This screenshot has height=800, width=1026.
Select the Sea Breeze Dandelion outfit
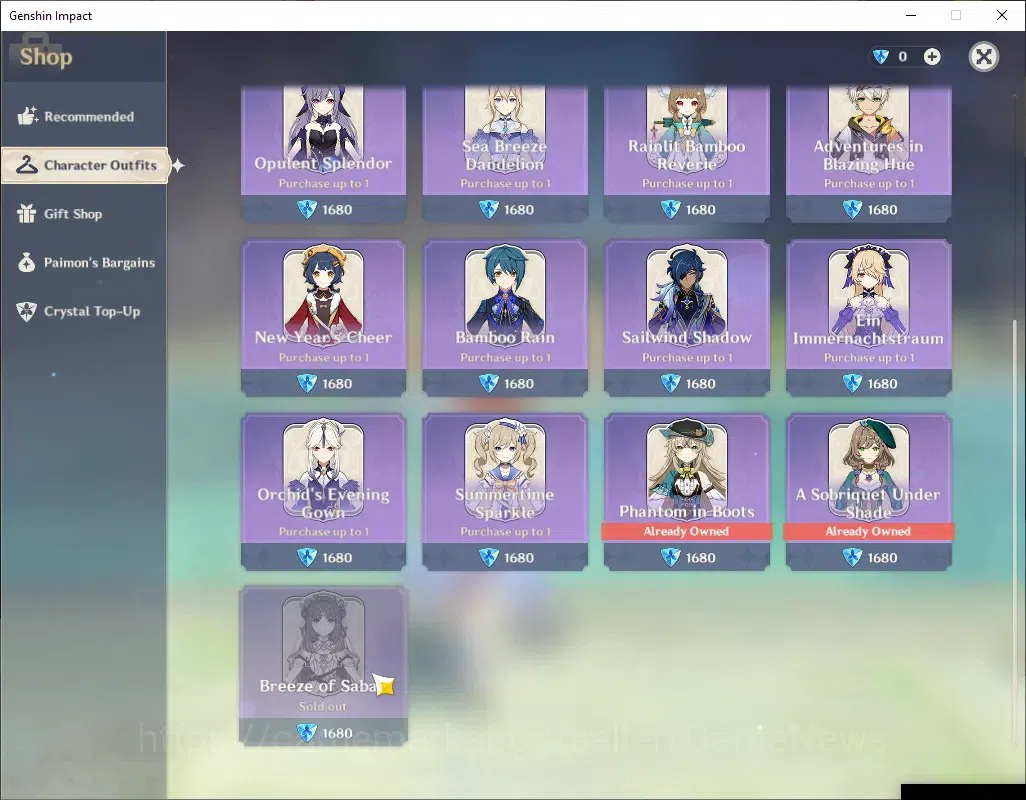click(x=505, y=154)
